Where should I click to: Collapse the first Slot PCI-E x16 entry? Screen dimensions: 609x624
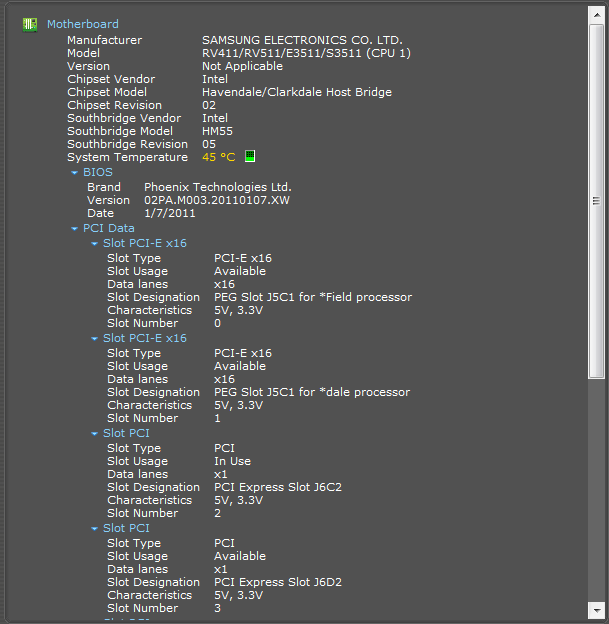(x=94, y=244)
